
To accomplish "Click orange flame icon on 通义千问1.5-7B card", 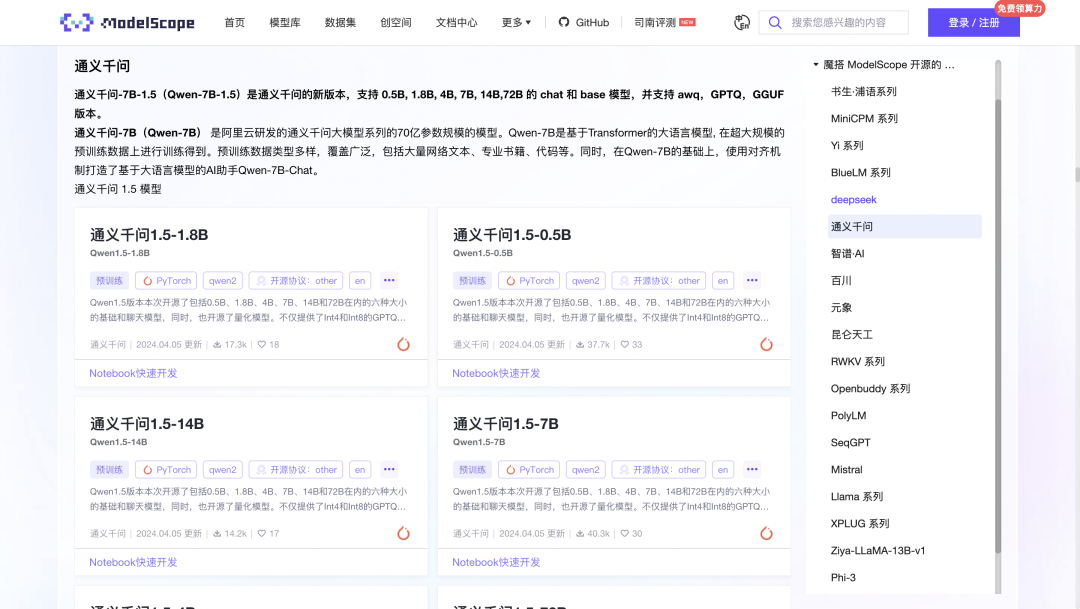I will pyautogui.click(x=767, y=533).
